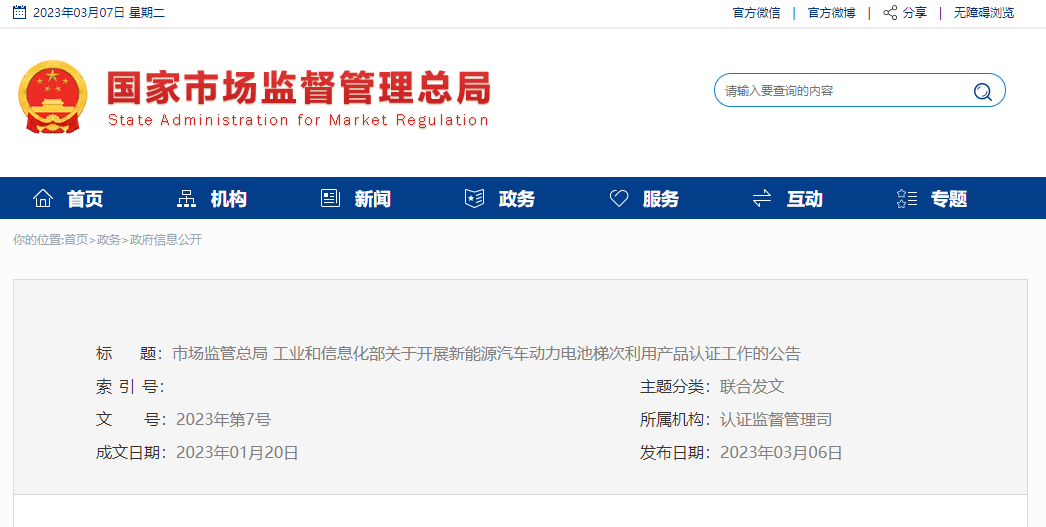Viewport: 1046px width, 527px height.
Task: Open the 政务 navigation menu
Action: (x=516, y=199)
